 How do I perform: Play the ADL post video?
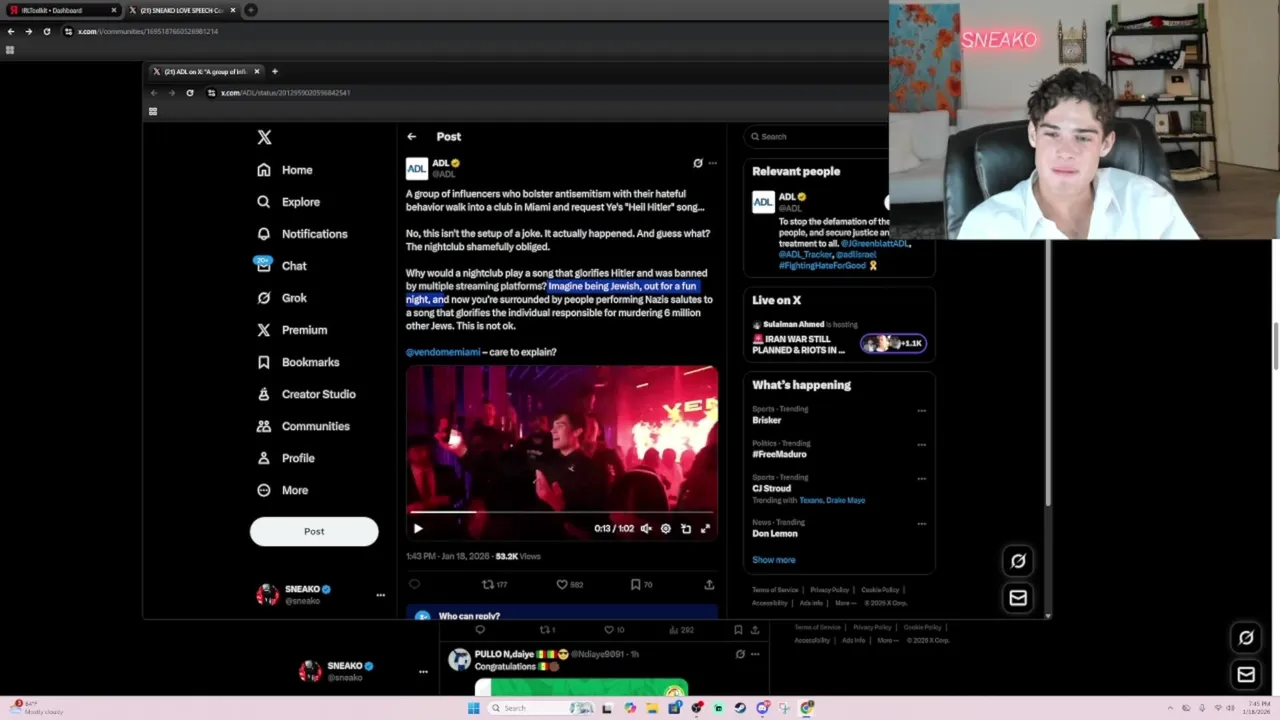(x=418, y=529)
